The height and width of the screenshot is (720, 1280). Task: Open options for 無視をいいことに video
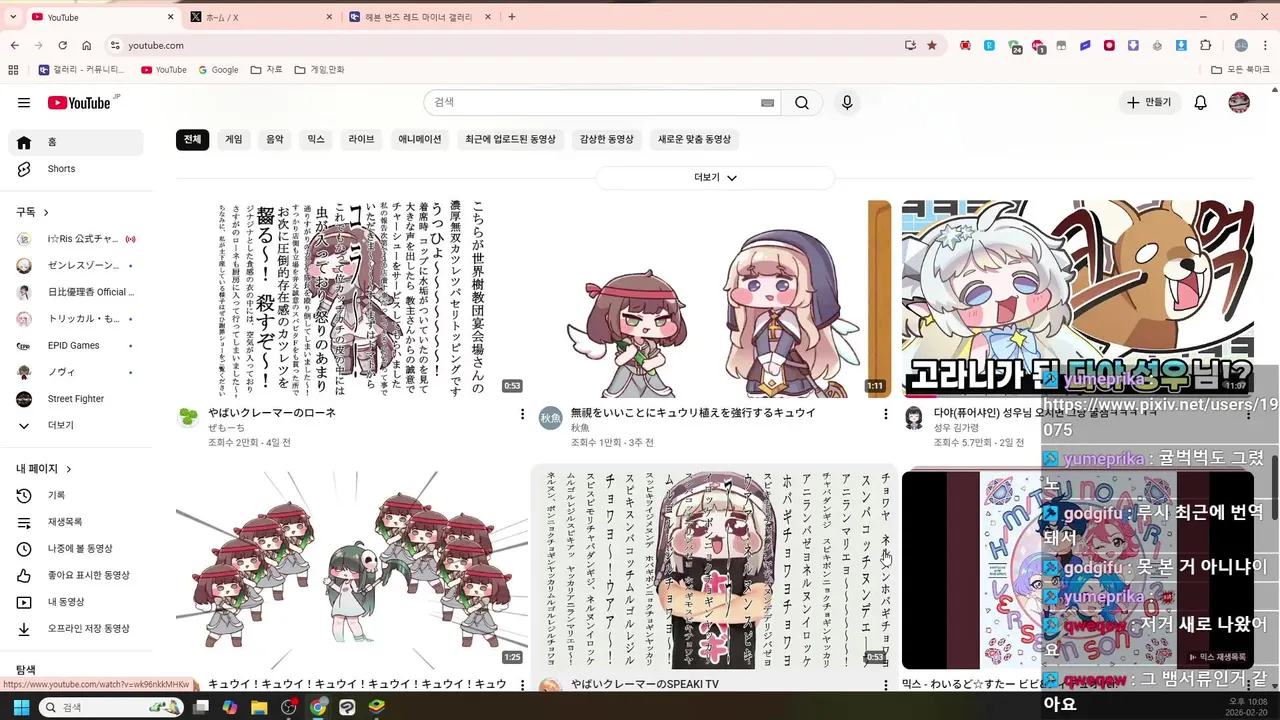pos(885,414)
